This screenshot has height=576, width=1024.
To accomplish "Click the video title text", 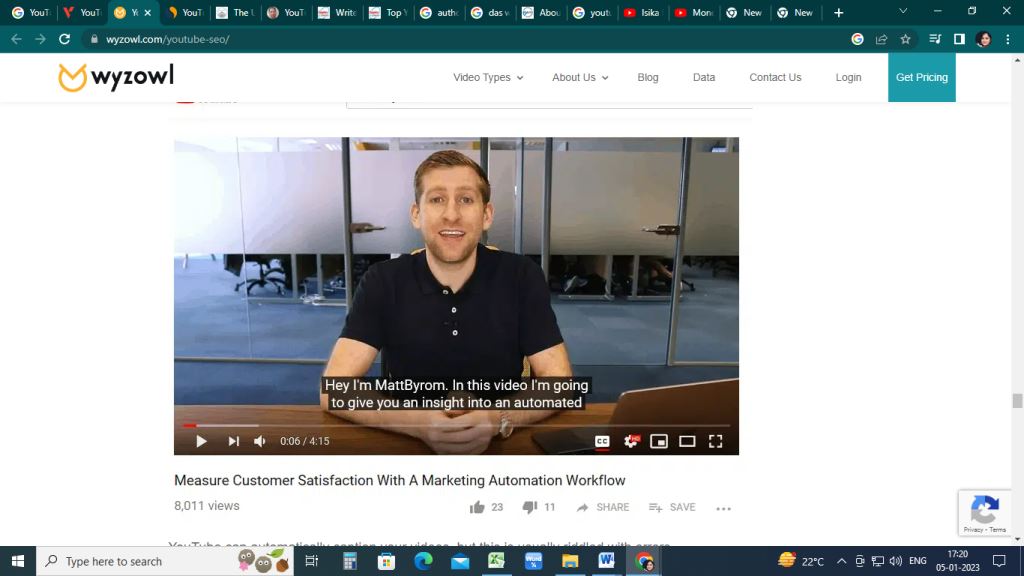I will pos(400,481).
